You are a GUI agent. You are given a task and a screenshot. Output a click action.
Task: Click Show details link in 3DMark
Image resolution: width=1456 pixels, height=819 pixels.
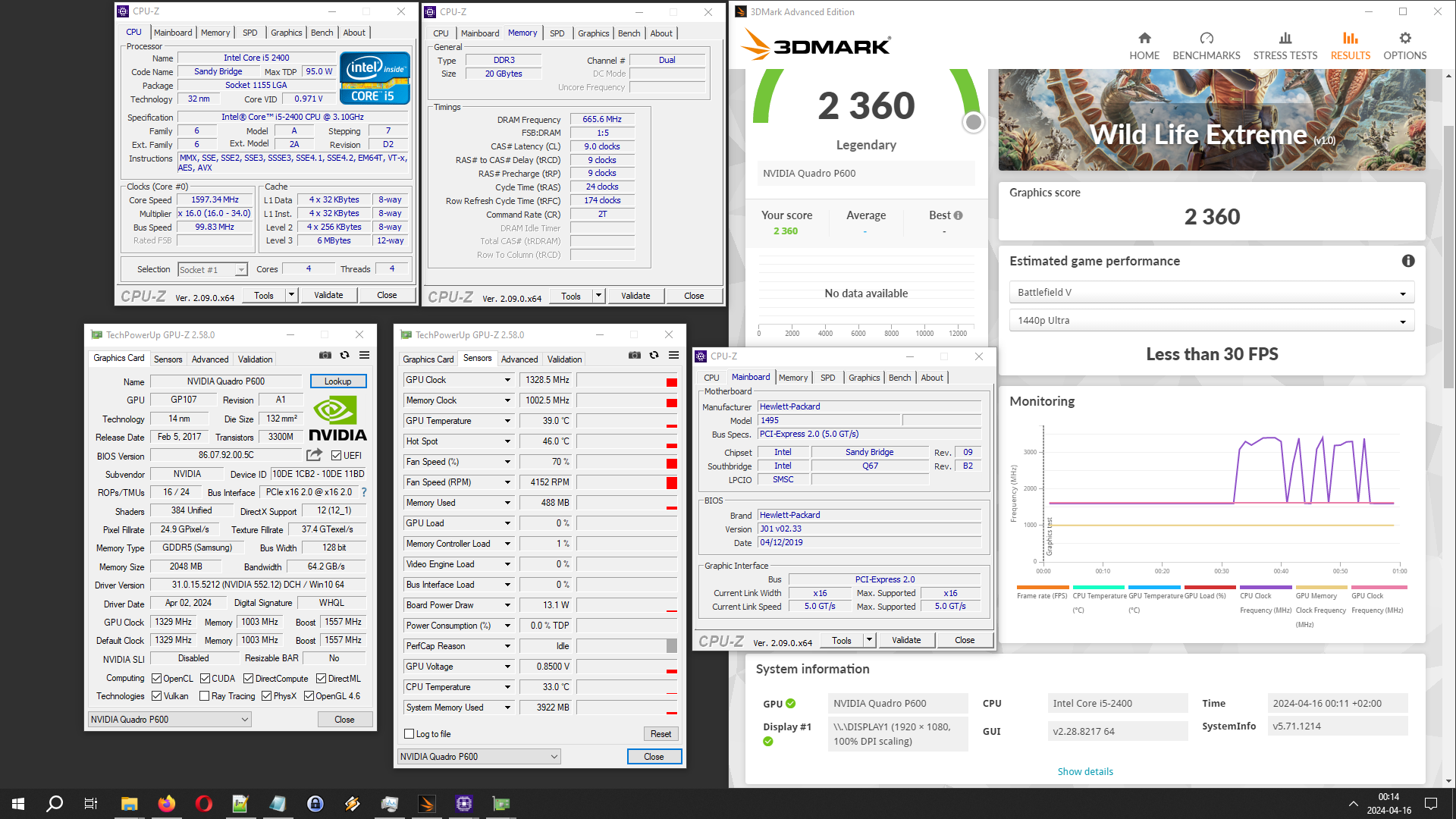click(x=1085, y=771)
